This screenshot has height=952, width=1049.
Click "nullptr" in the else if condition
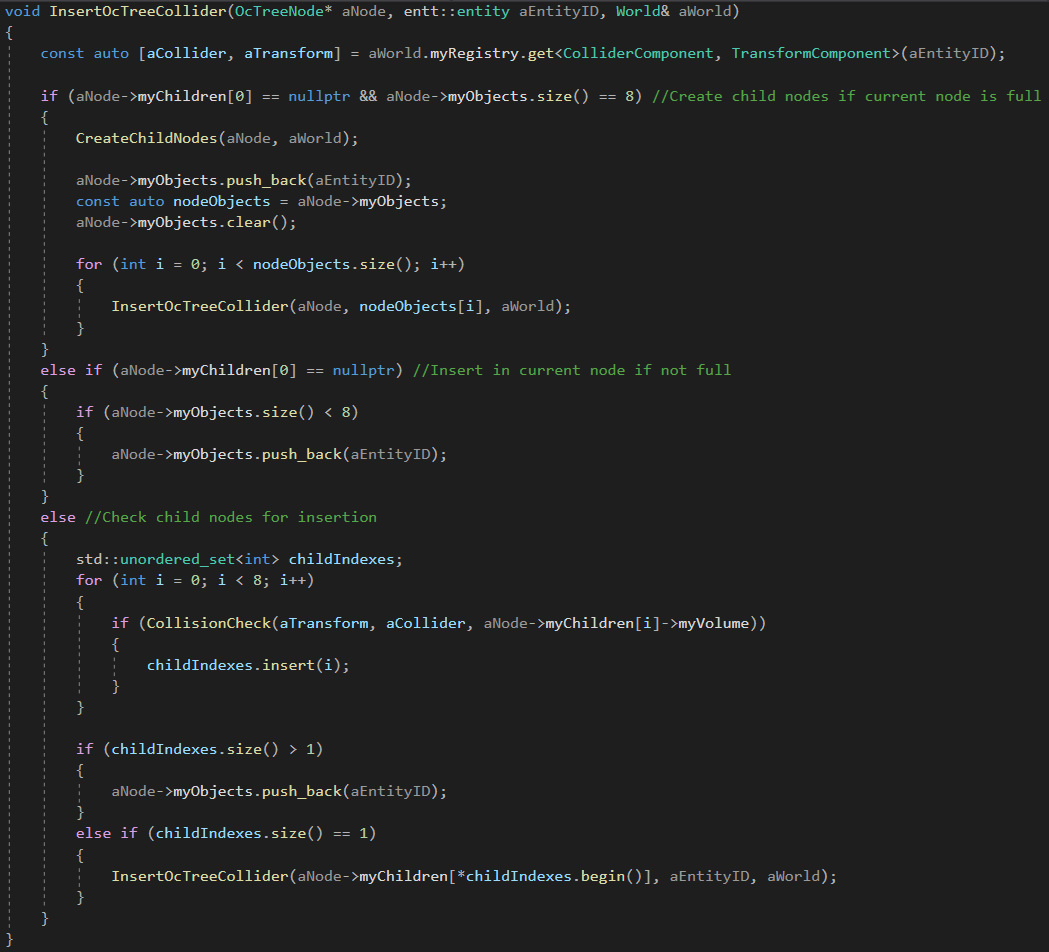click(x=363, y=370)
